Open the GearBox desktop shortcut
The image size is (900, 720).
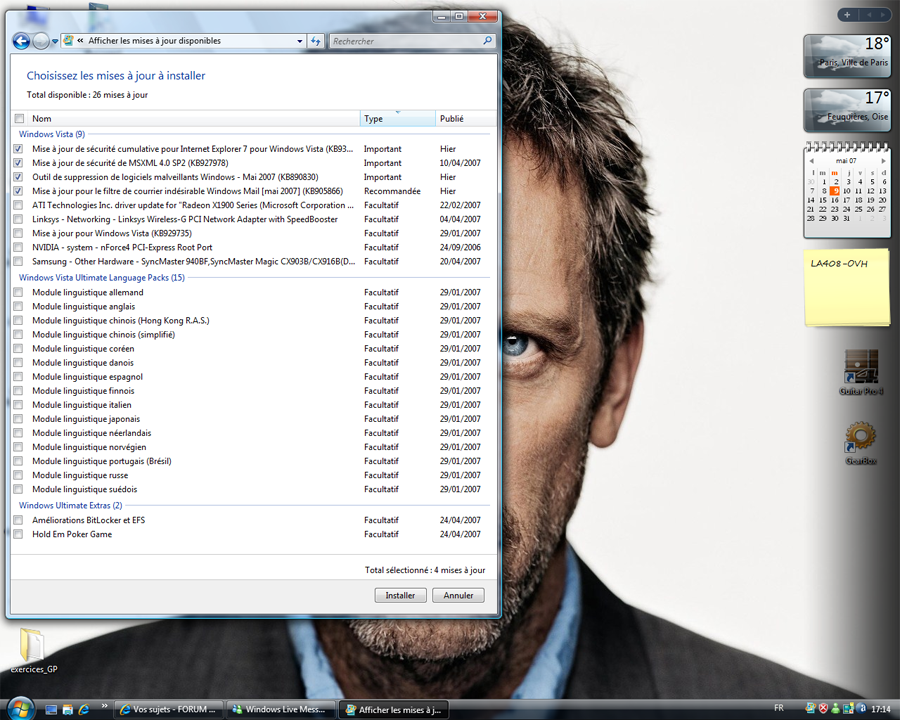[x=860, y=440]
